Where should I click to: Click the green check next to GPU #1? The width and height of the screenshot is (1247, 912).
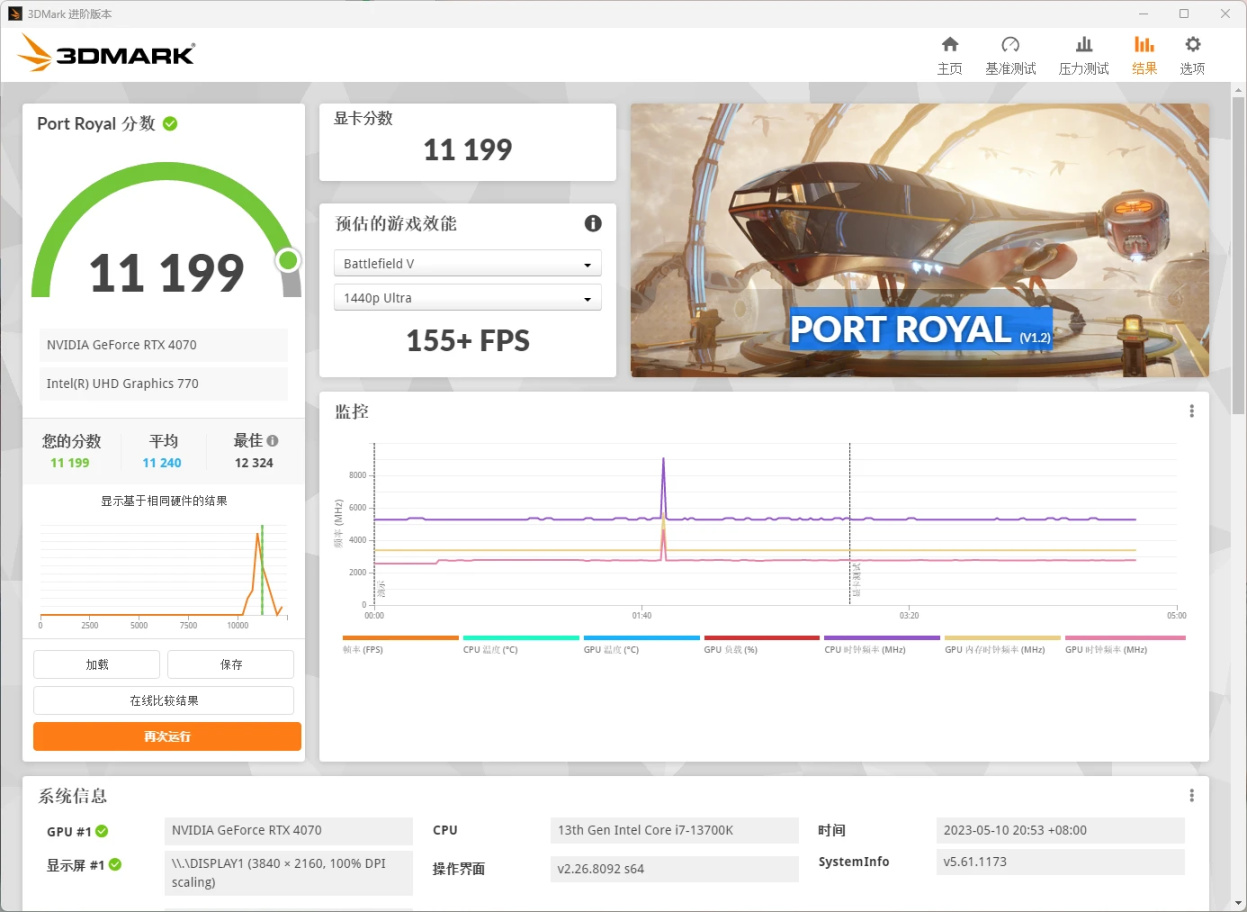coord(102,831)
